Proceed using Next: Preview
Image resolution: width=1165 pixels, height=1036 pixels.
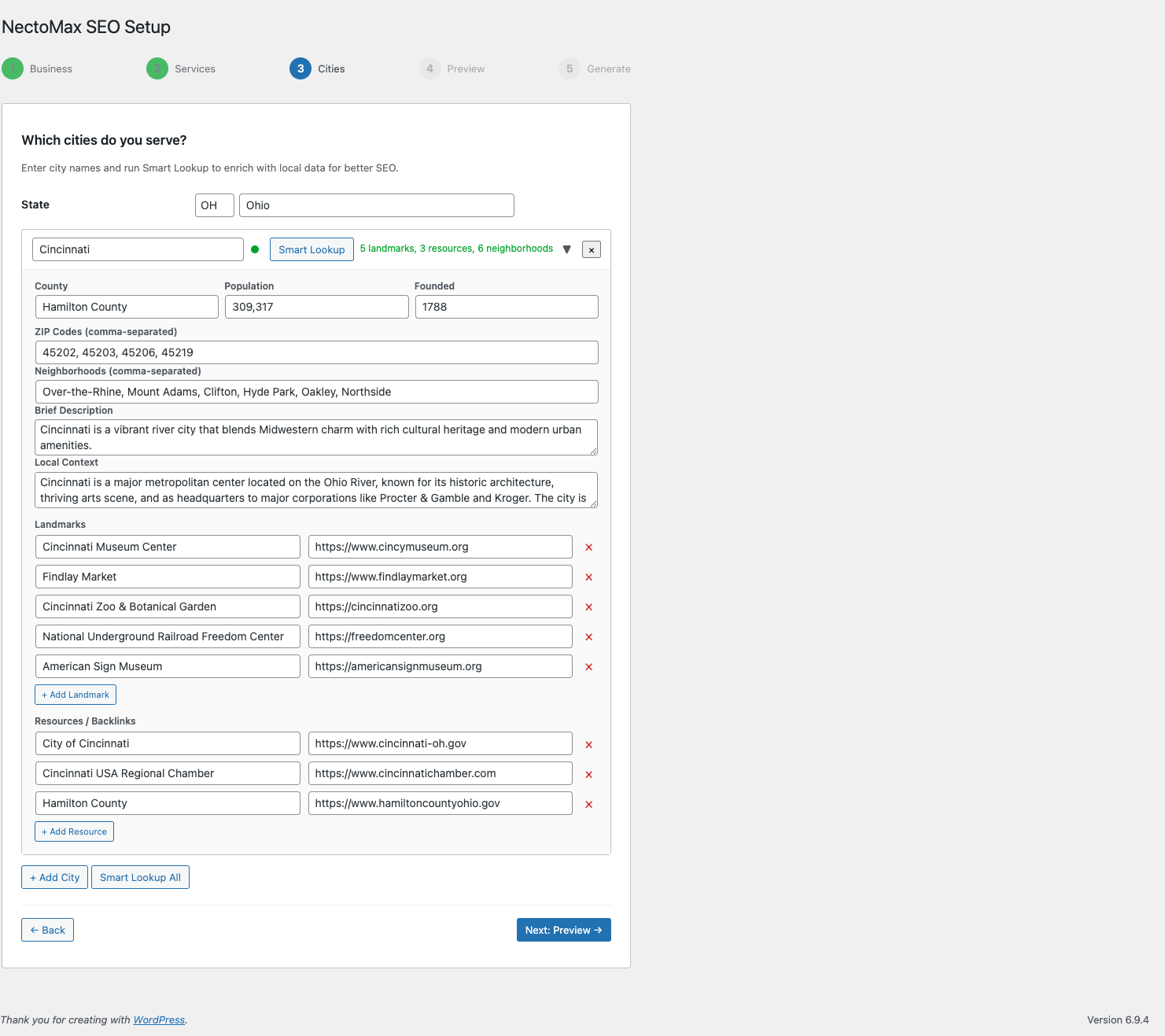click(x=563, y=929)
